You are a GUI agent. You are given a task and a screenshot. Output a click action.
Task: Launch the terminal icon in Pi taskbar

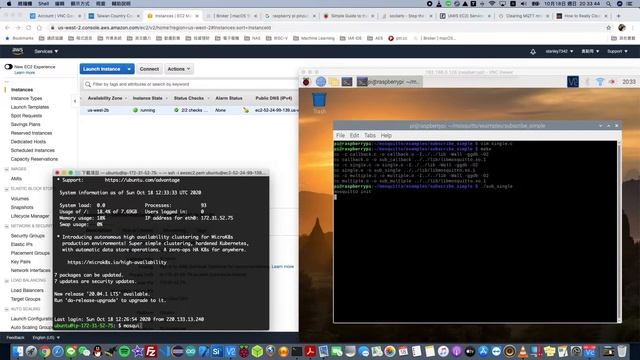point(347,82)
